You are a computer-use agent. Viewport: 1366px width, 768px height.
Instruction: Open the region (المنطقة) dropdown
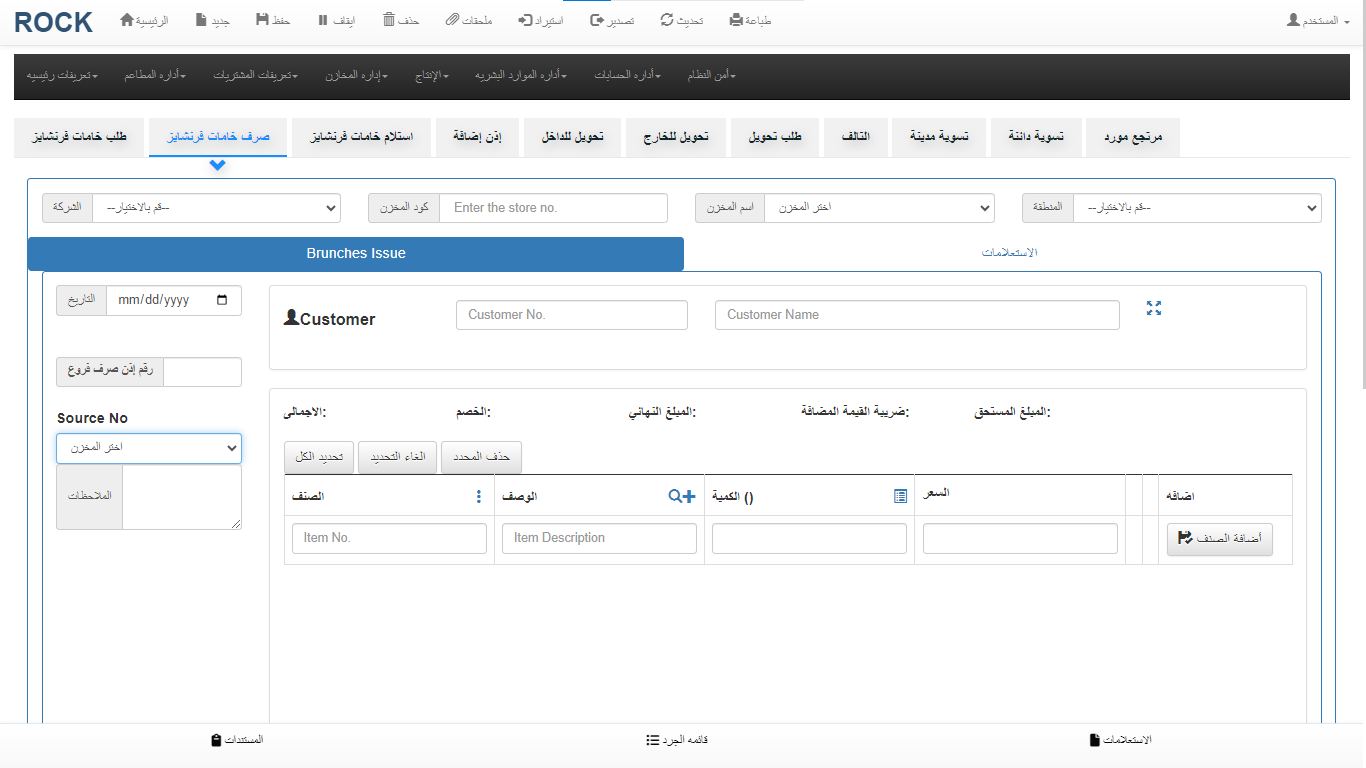coord(1197,208)
